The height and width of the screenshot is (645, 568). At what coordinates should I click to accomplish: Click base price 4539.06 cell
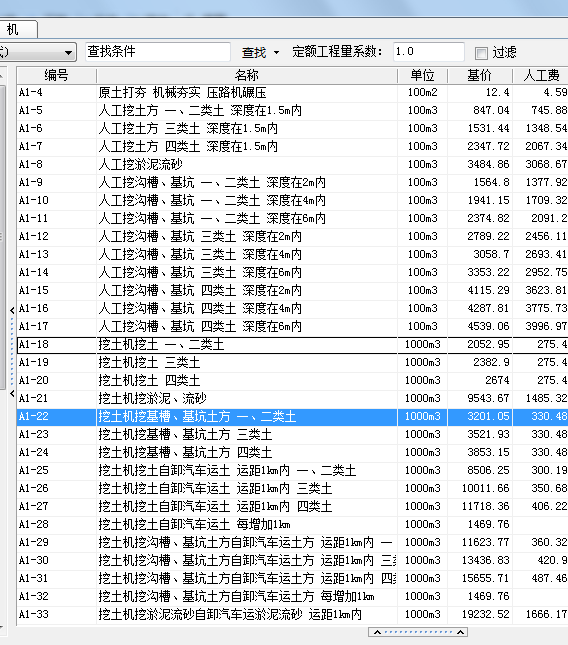(x=480, y=327)
